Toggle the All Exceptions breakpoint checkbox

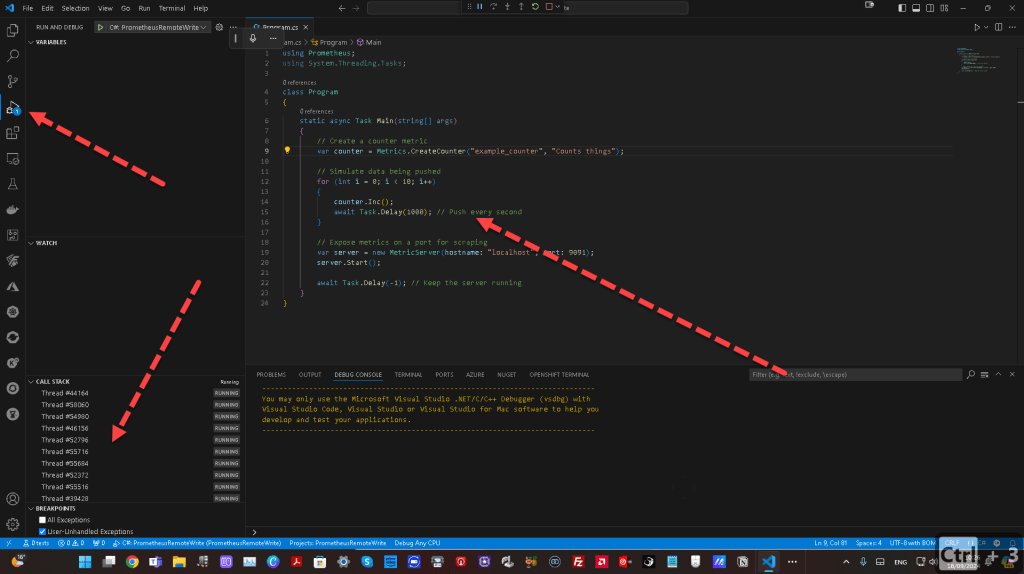42,520
